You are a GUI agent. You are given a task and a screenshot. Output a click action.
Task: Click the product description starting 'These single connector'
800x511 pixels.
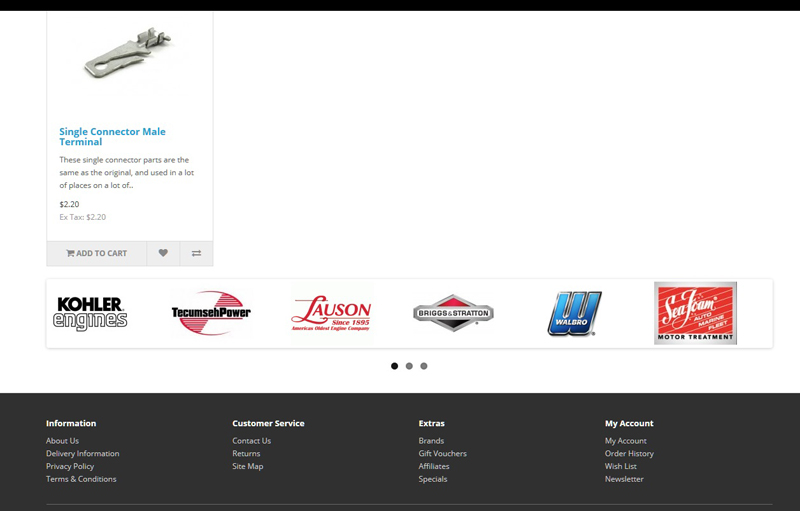pos(127,172)
